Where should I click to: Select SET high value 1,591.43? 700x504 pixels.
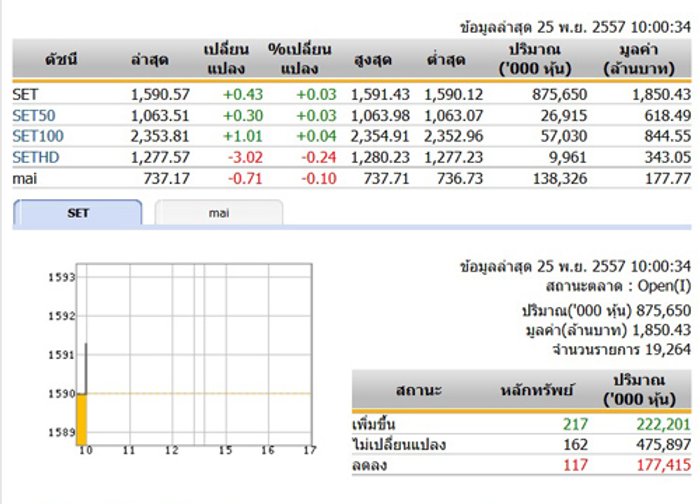[380, 95]
